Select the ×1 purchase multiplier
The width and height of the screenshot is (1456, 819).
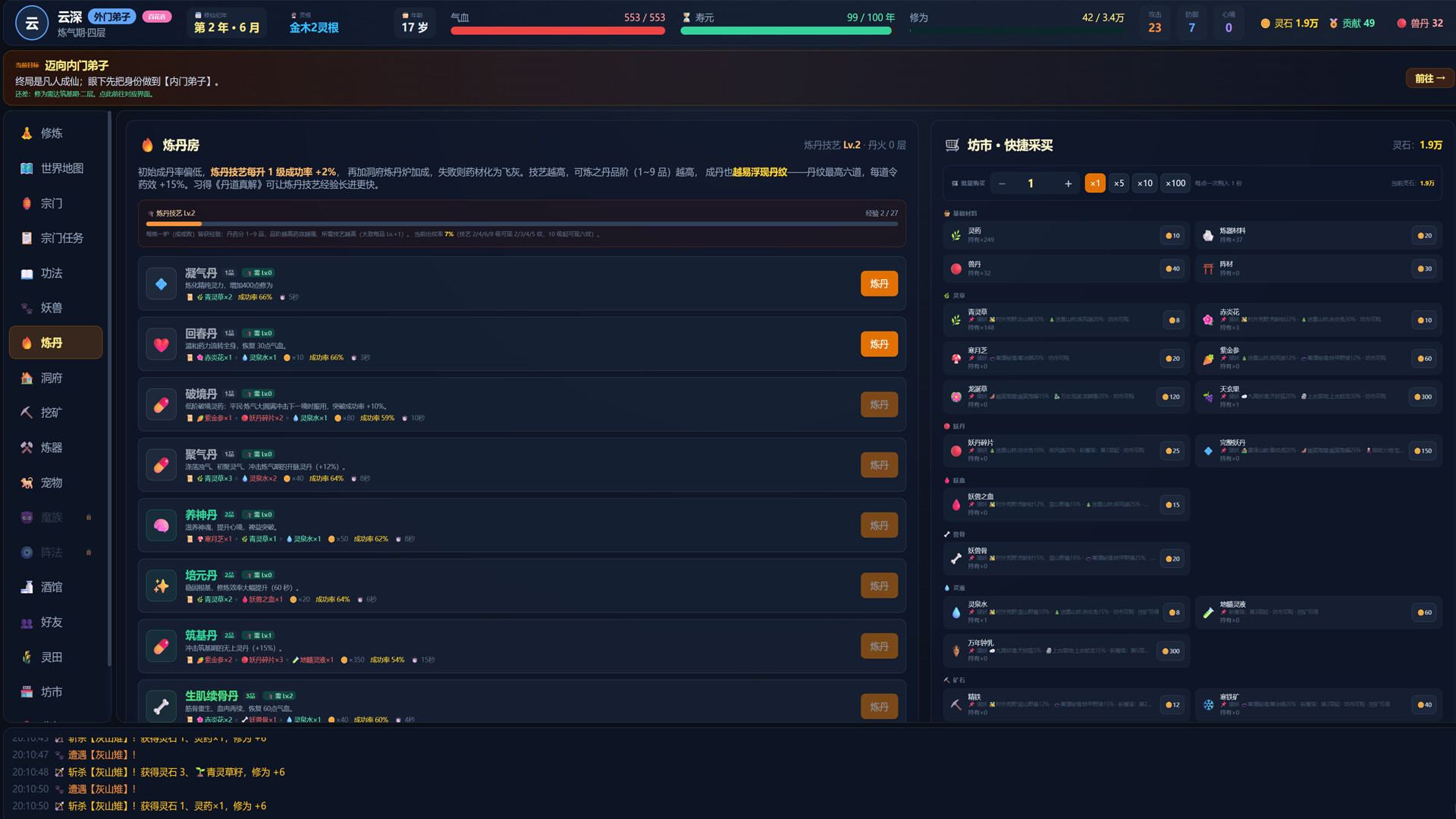click(1095, 184)
